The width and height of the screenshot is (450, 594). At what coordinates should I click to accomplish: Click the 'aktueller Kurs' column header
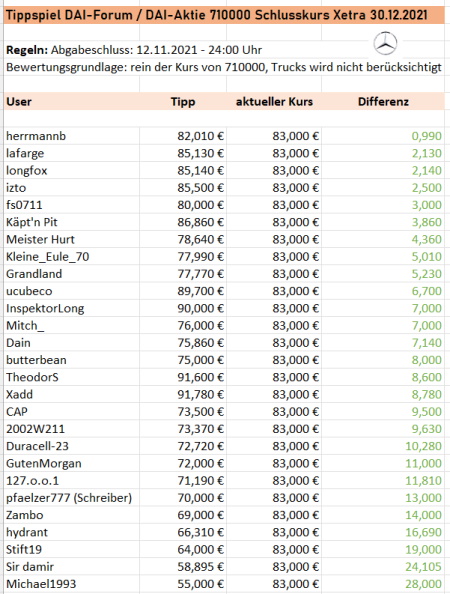[x=274, y=102]
